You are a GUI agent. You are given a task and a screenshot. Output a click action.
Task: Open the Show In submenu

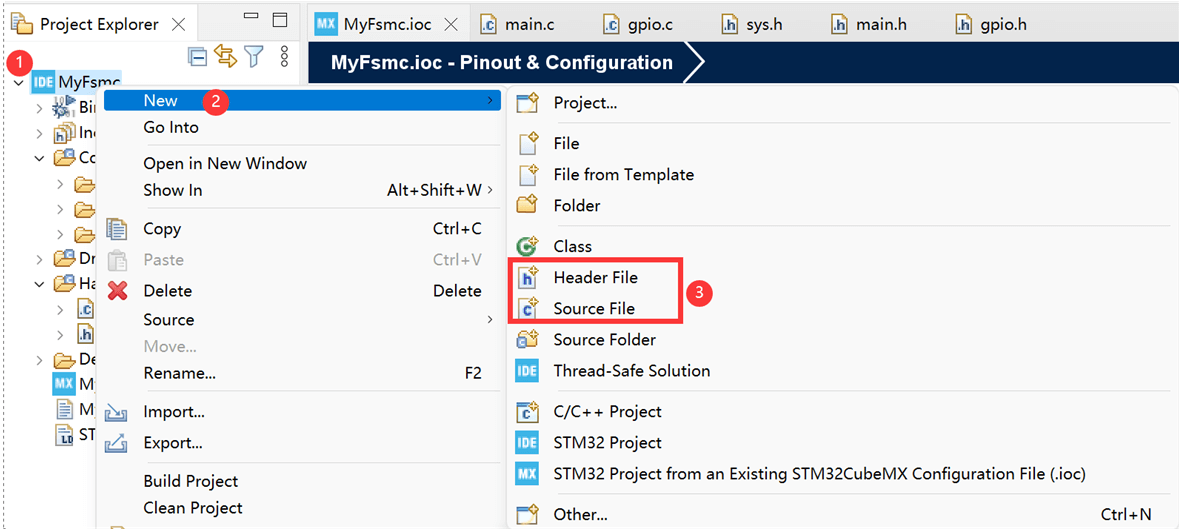click(x=172, y=190)
